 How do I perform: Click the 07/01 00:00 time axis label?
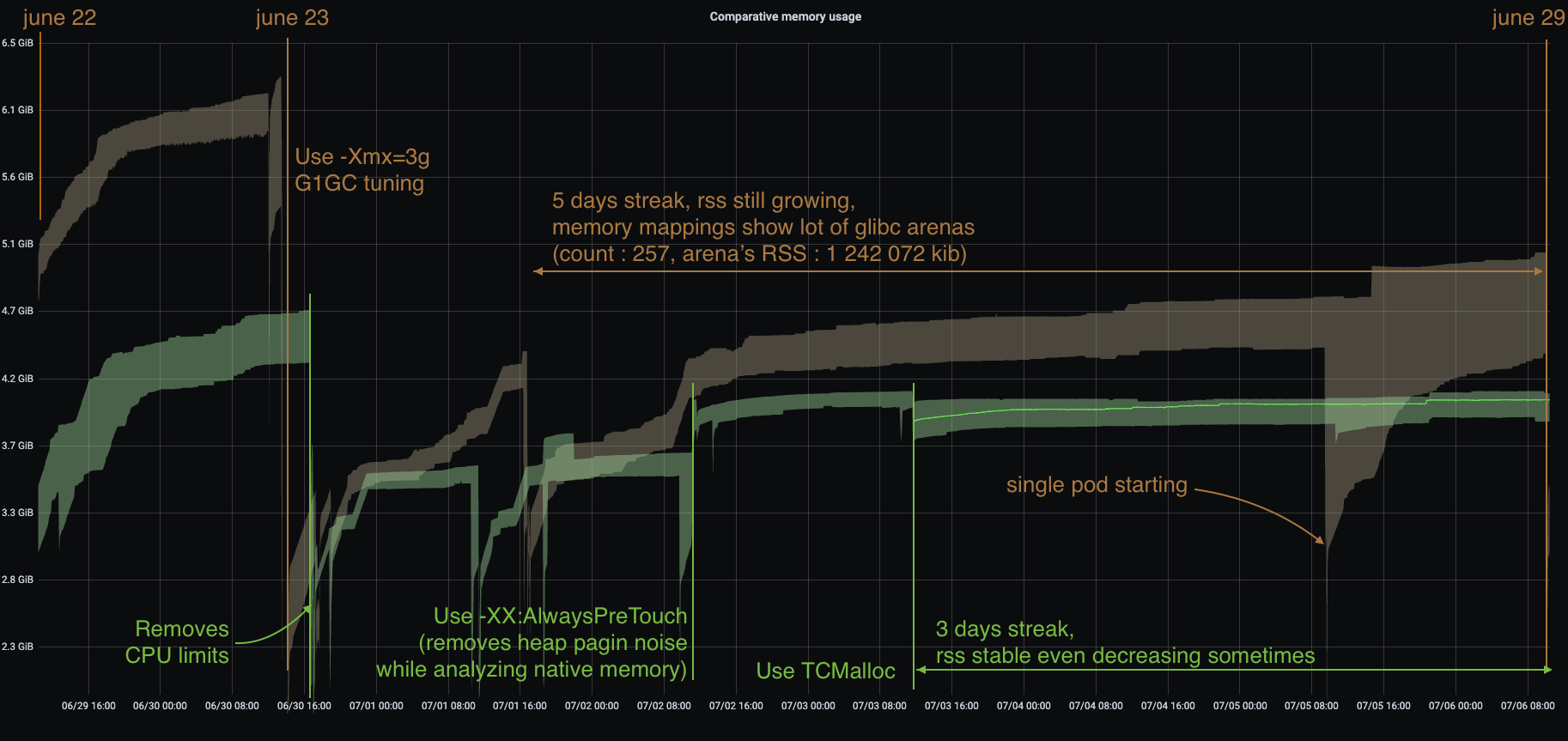coord(376,706)
